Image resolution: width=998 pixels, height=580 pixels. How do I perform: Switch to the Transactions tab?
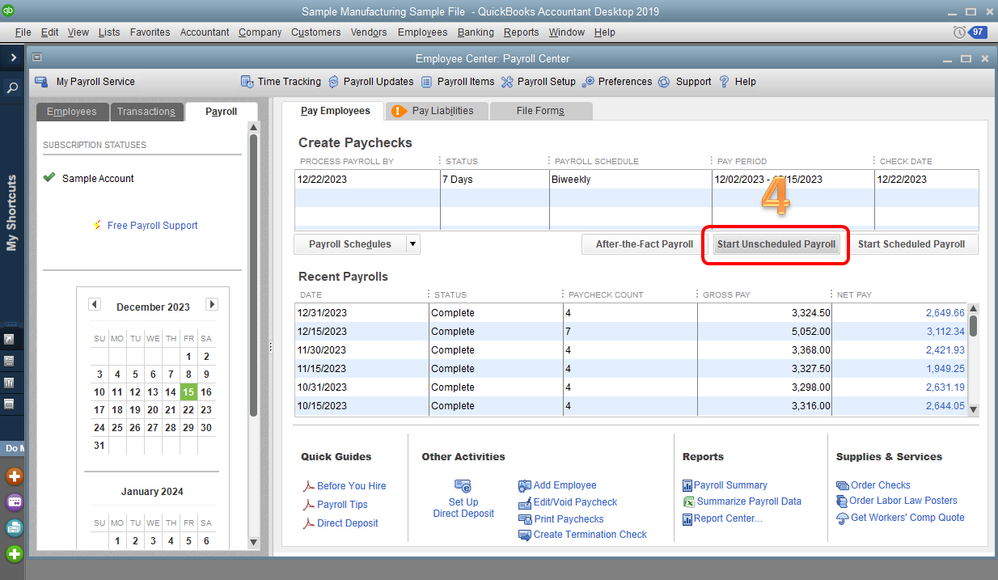click(146, 111)
